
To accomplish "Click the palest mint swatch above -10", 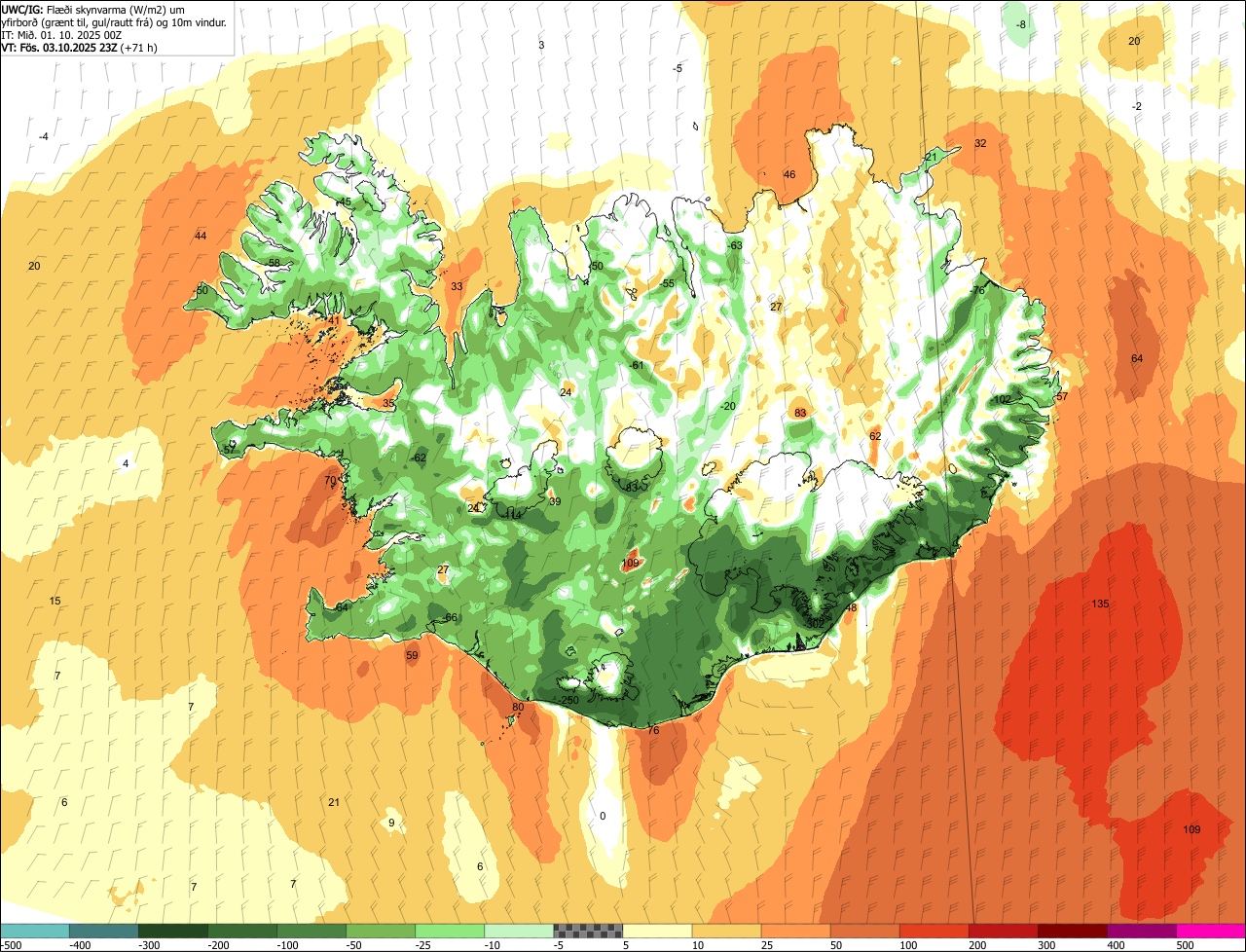I will point(519,931).
